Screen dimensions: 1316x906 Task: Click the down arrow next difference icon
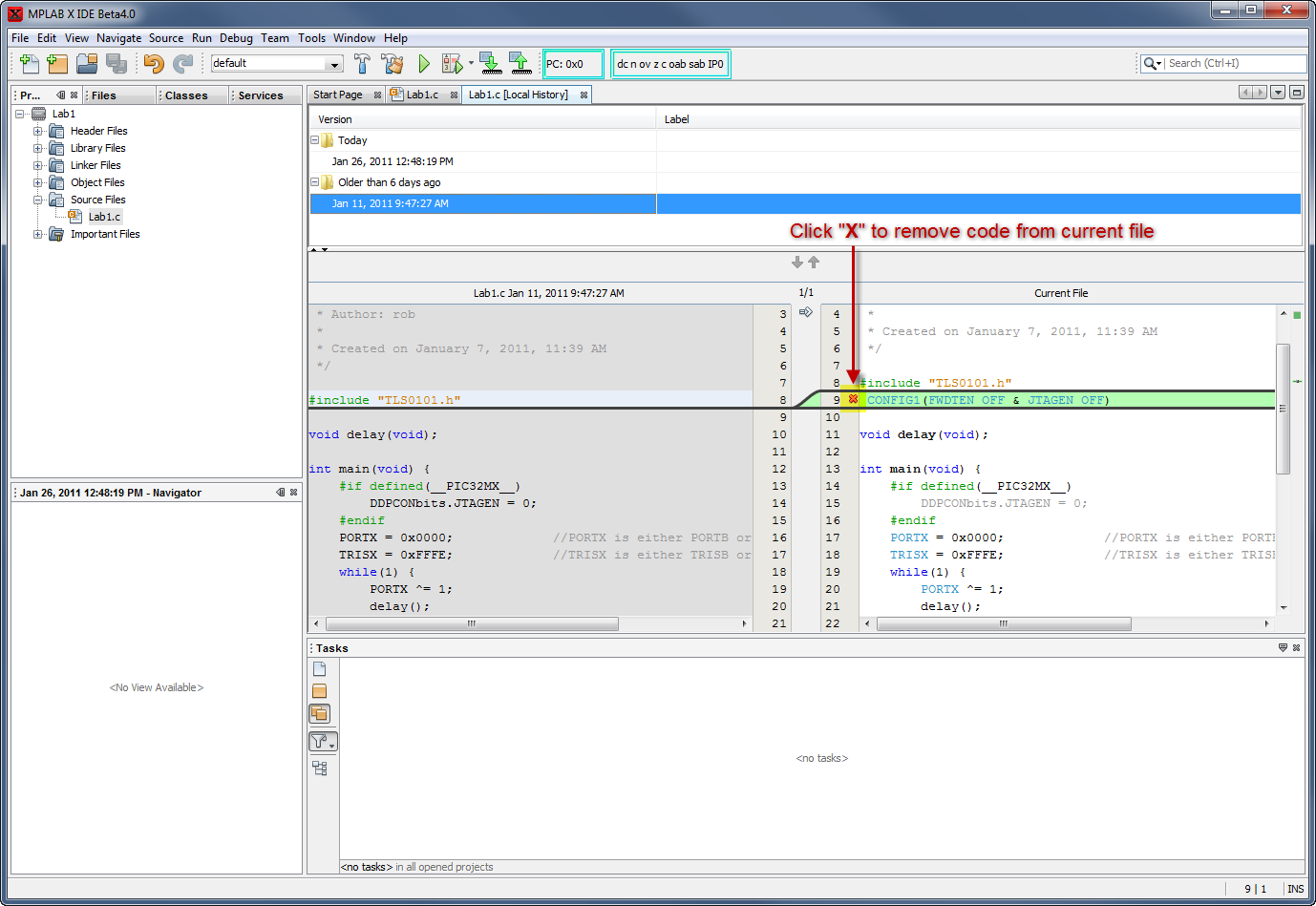tap(796, 263)
